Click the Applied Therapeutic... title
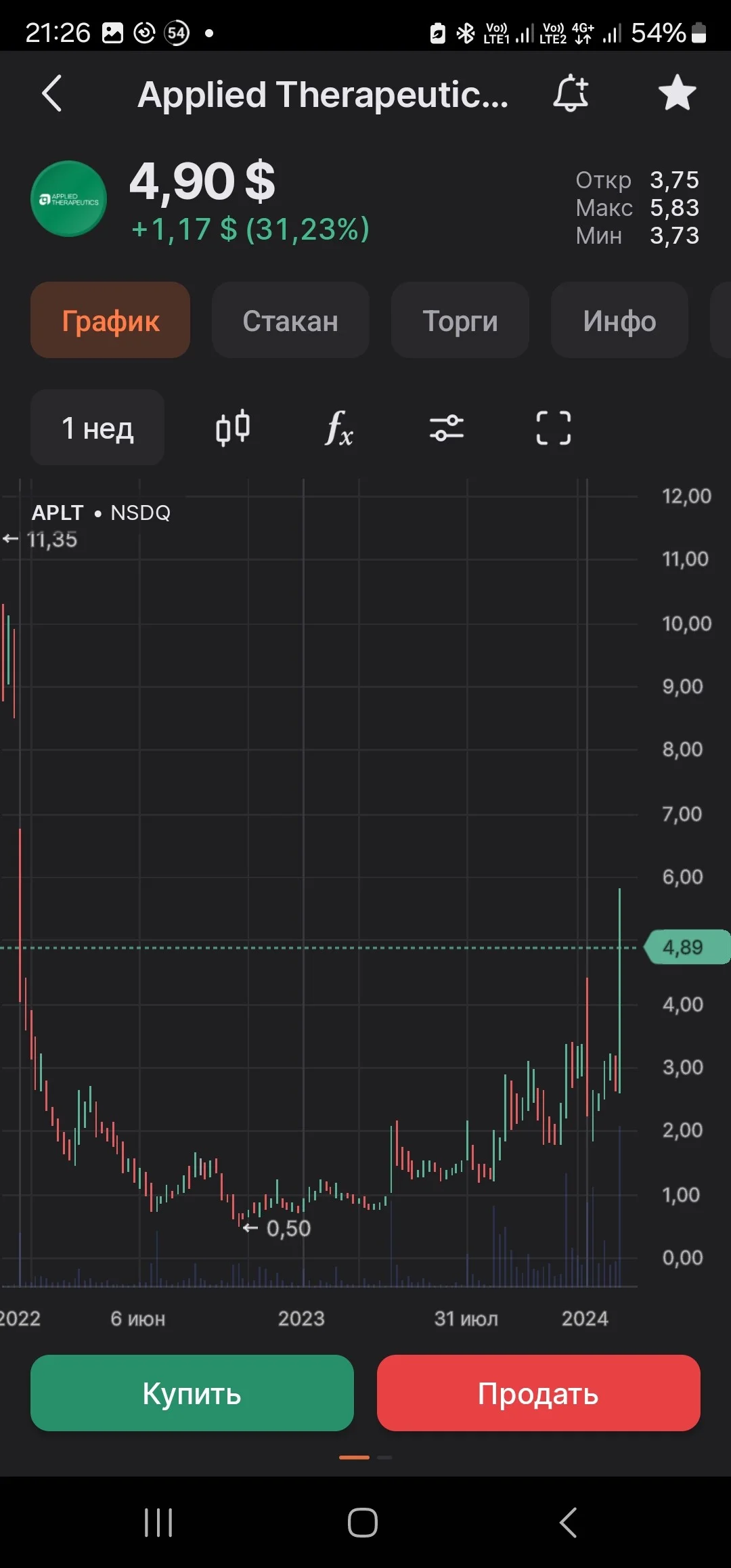Screen dimensions: 731x1568 [x=323, y=94]
